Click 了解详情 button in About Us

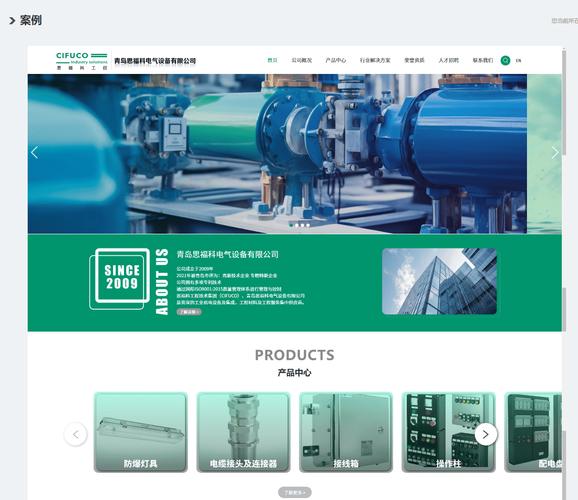[x=189, y=312]
